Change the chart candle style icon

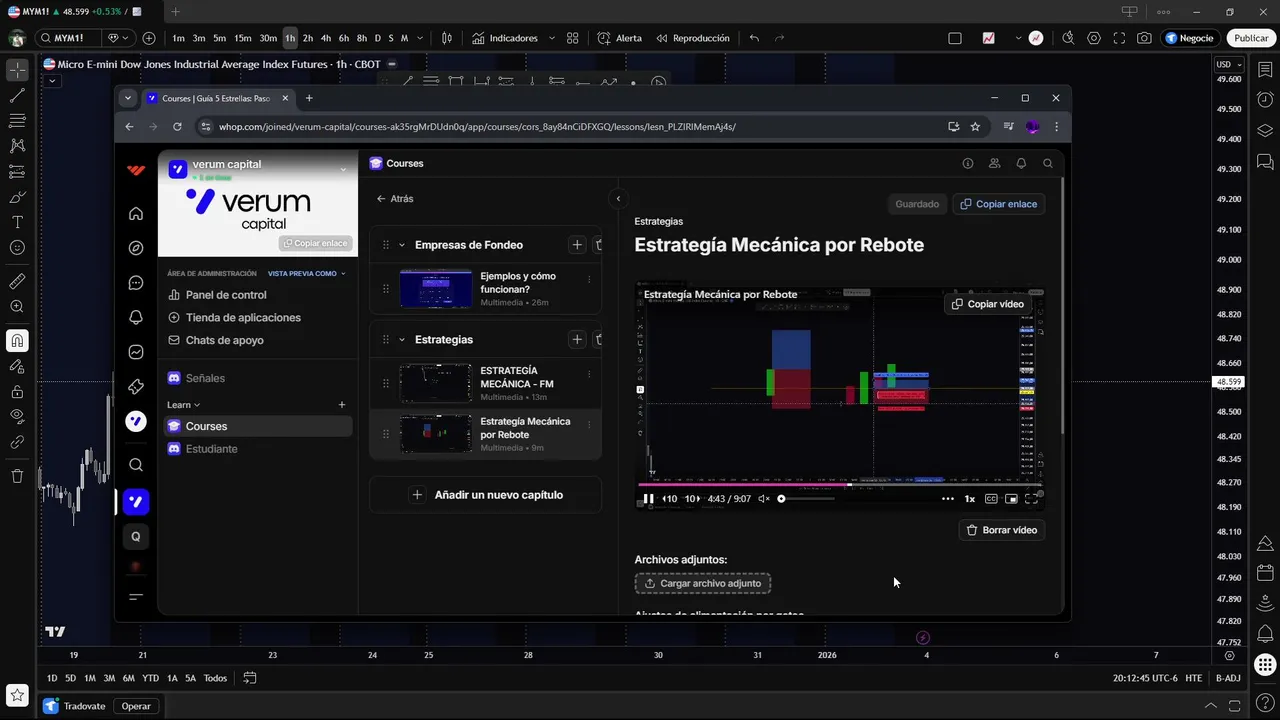pyautogui.click(x=447, y=38)
